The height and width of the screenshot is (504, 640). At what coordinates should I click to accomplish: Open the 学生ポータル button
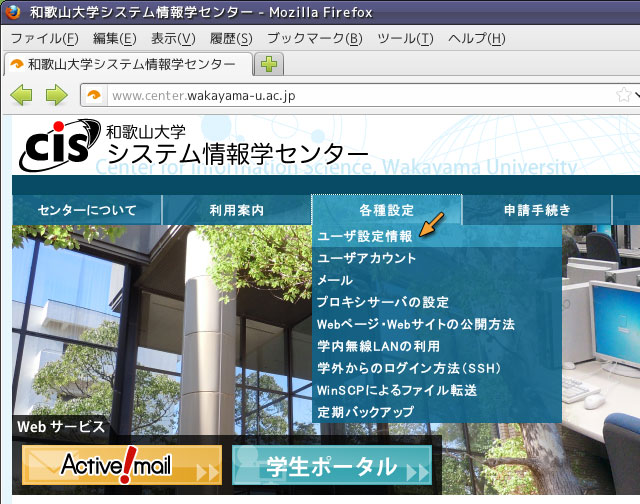point(332,465)
